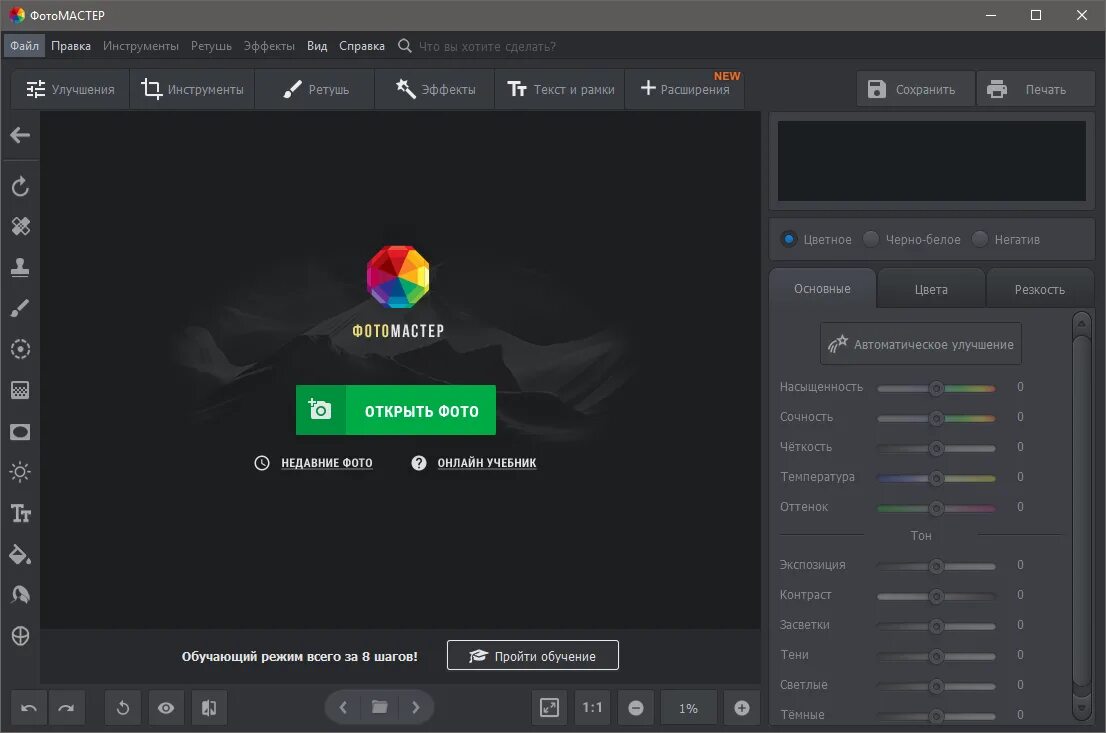Click the undo arrow button
The image size is (1106, 733).
tap(29, 708)
